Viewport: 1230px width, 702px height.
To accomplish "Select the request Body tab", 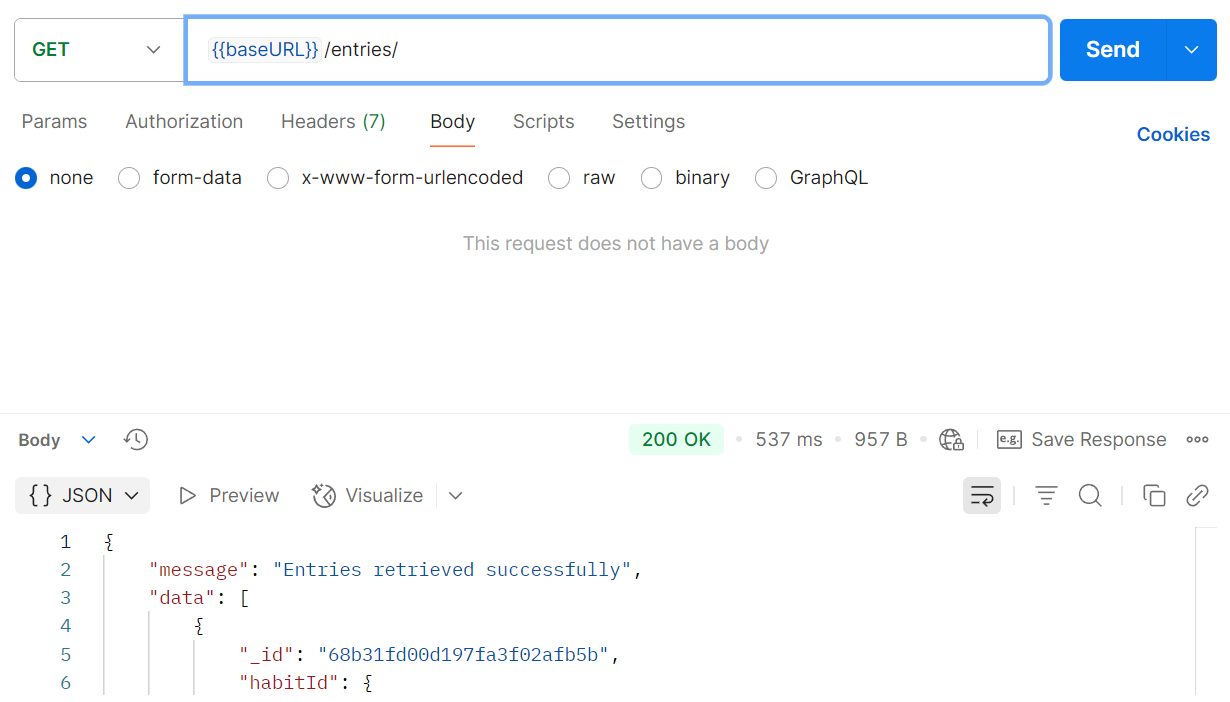I will click(452, 122).
